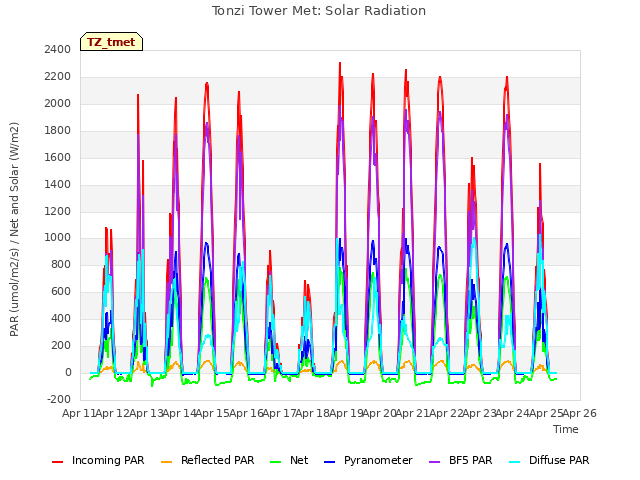This screenshot has height=480, width=640.
Task: Click the cyan Diffuse PAR legend swatch
Action: (515, 462)
